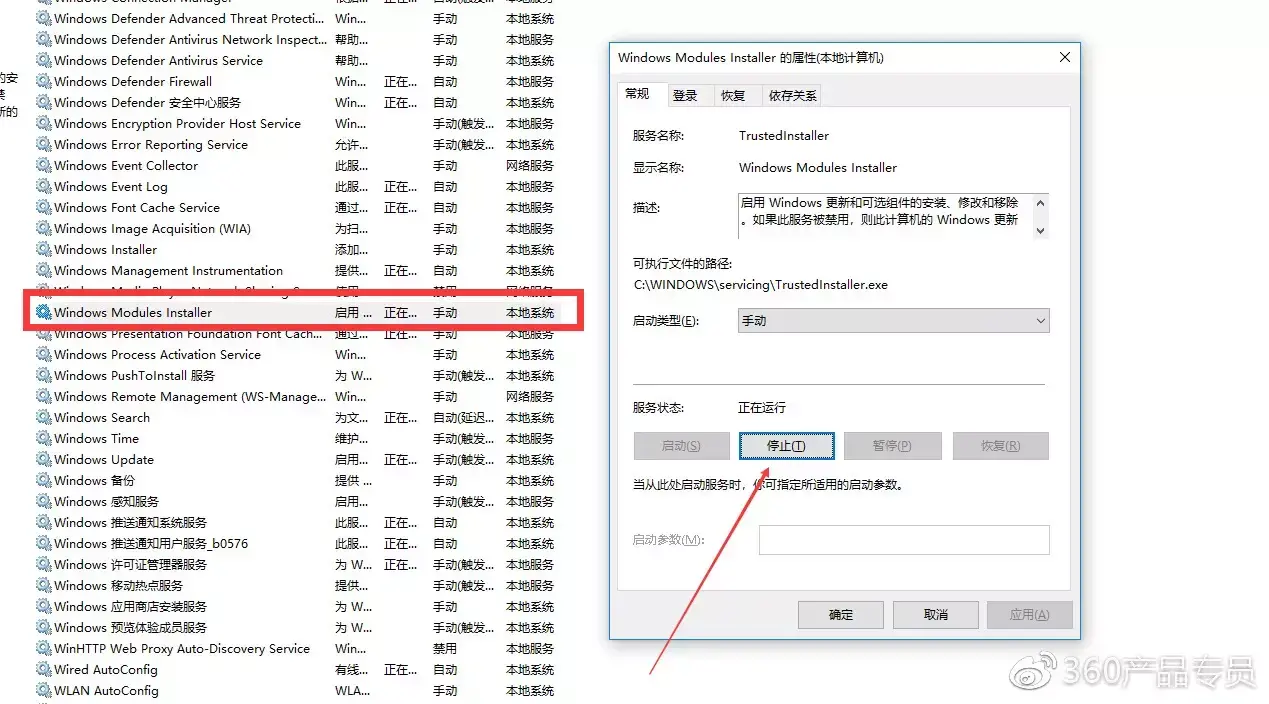
Task: Click the Windows Management Instrumentation service icon
Action: [44, 271]
